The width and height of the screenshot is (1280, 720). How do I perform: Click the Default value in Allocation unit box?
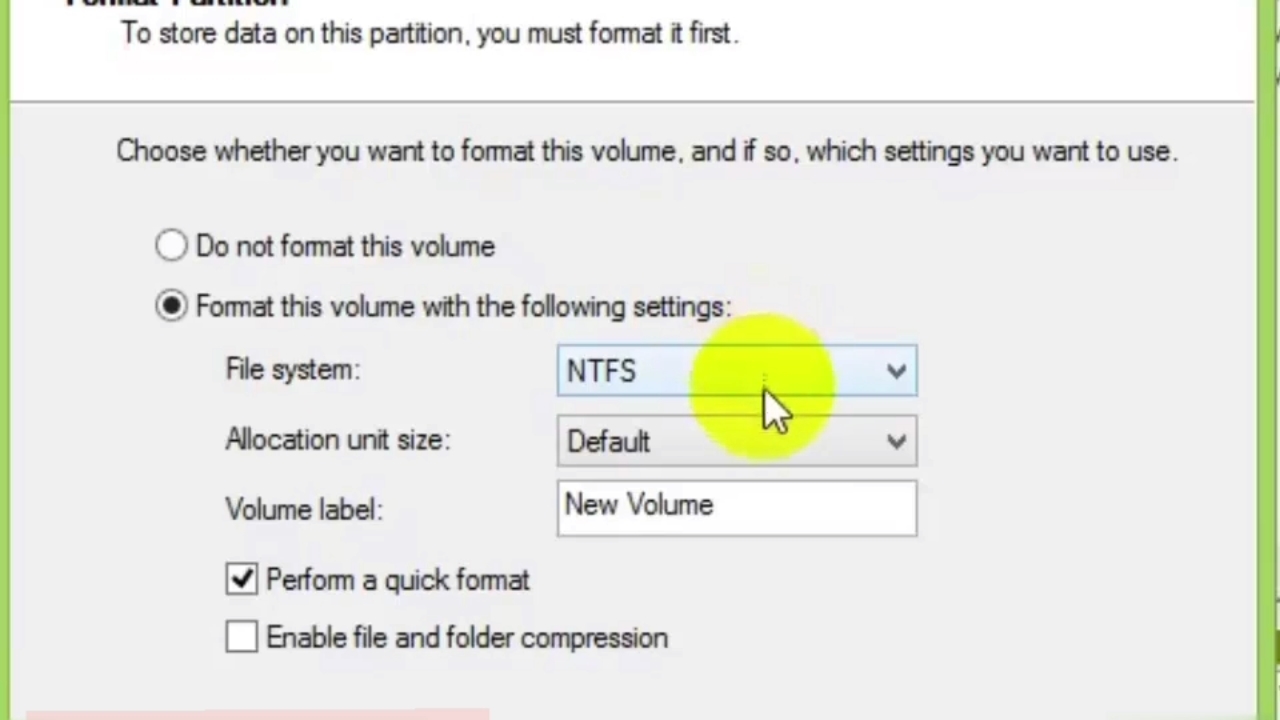608,442
